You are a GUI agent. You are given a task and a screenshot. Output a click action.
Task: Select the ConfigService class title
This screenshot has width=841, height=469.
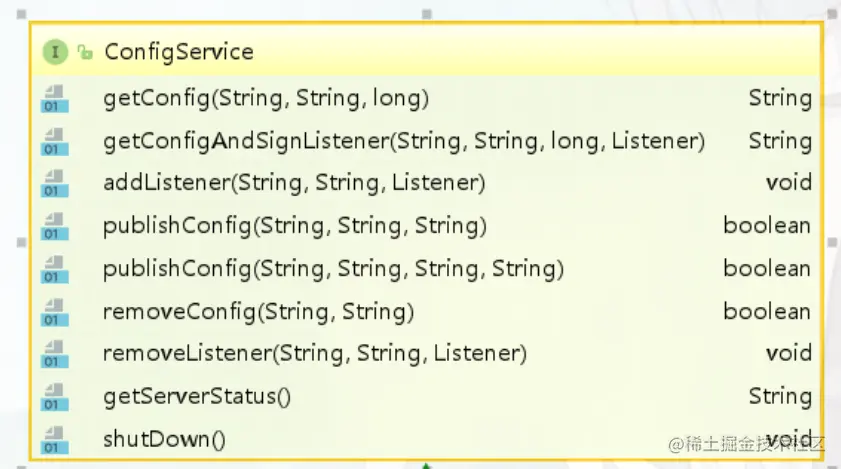[x=179, y=52]
